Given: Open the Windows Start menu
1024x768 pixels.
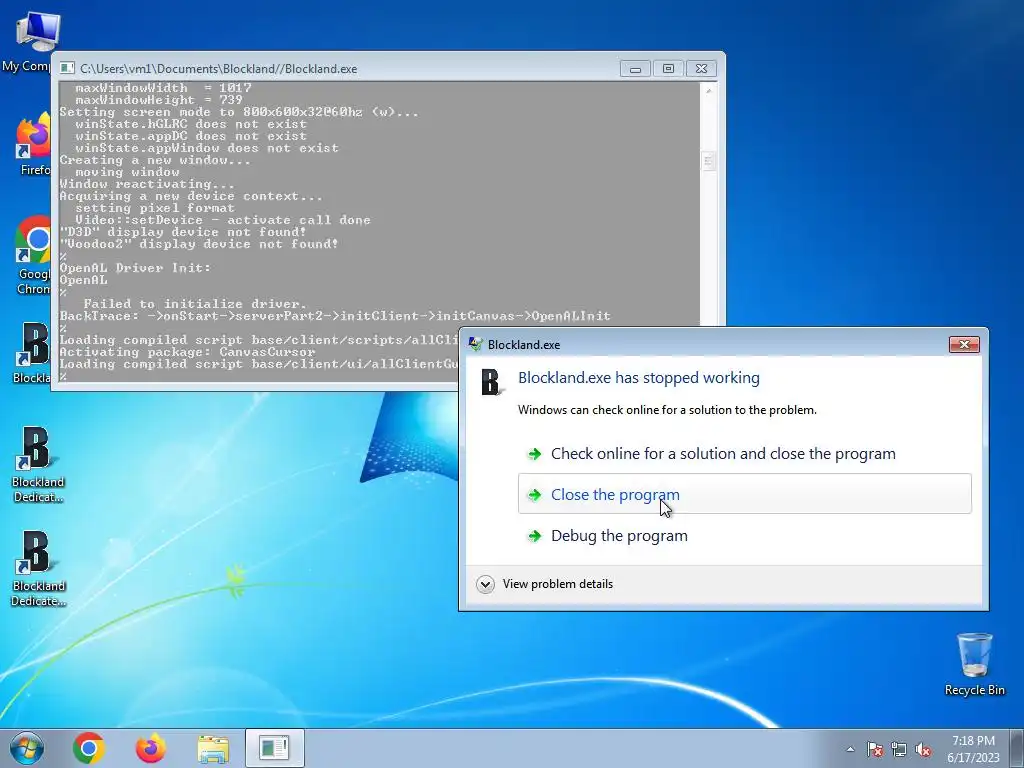Looking at the screenshot, I should click(x=27, y=748).
